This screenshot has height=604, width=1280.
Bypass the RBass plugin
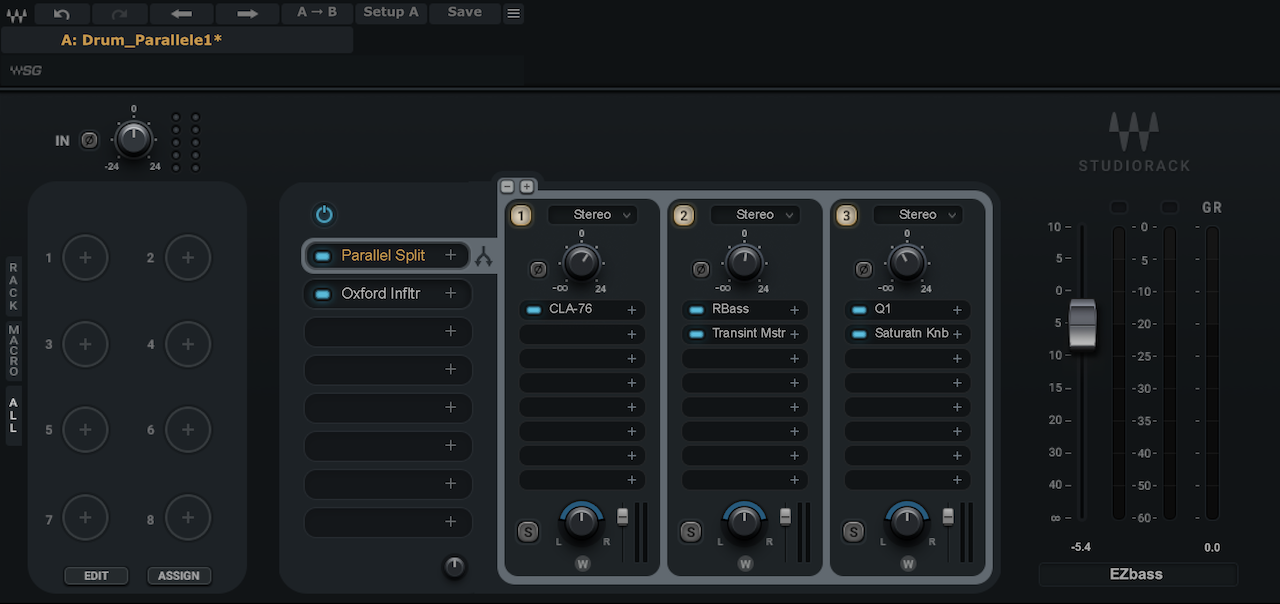click(696, 310)
